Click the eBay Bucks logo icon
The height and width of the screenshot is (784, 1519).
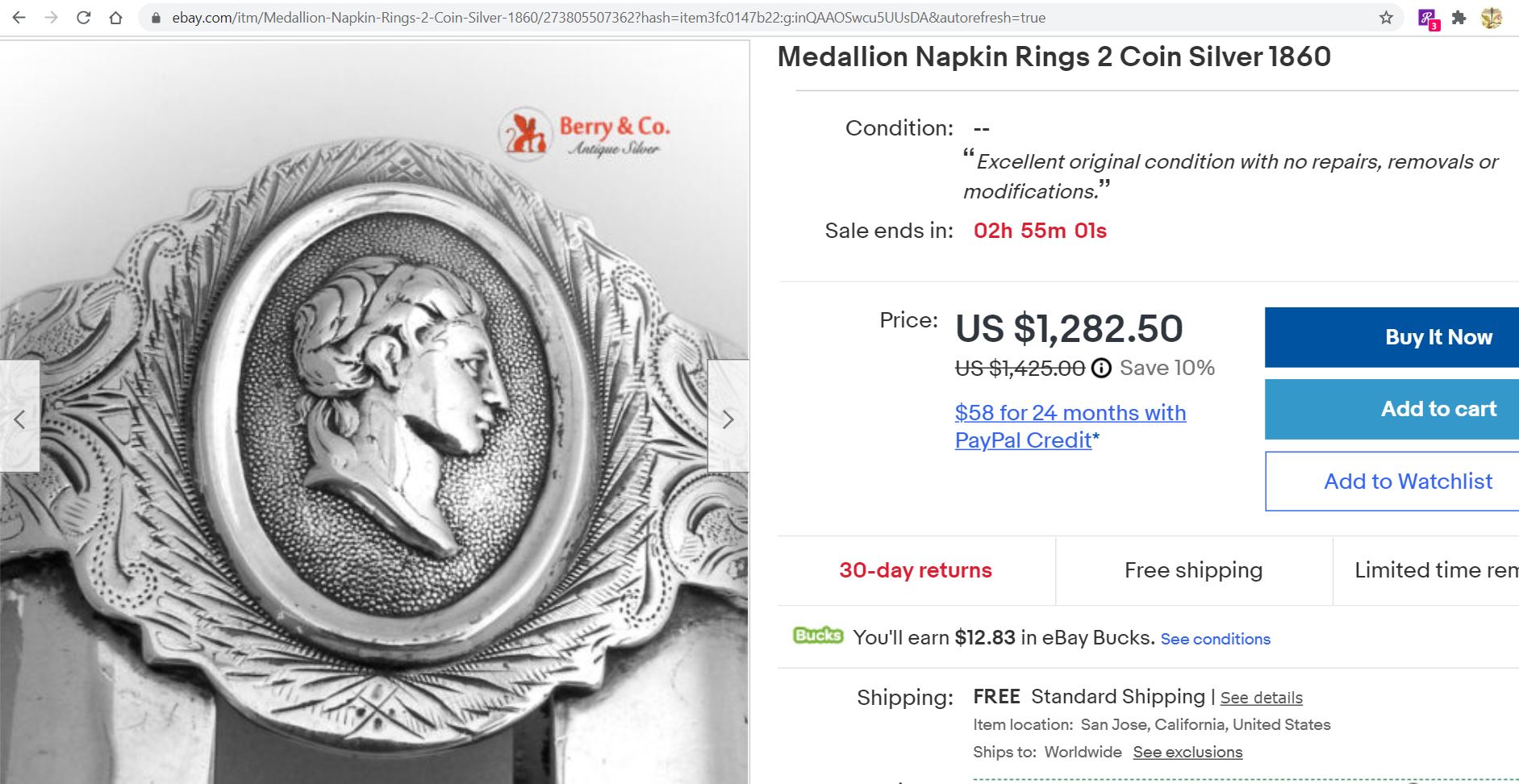point(816,636)
